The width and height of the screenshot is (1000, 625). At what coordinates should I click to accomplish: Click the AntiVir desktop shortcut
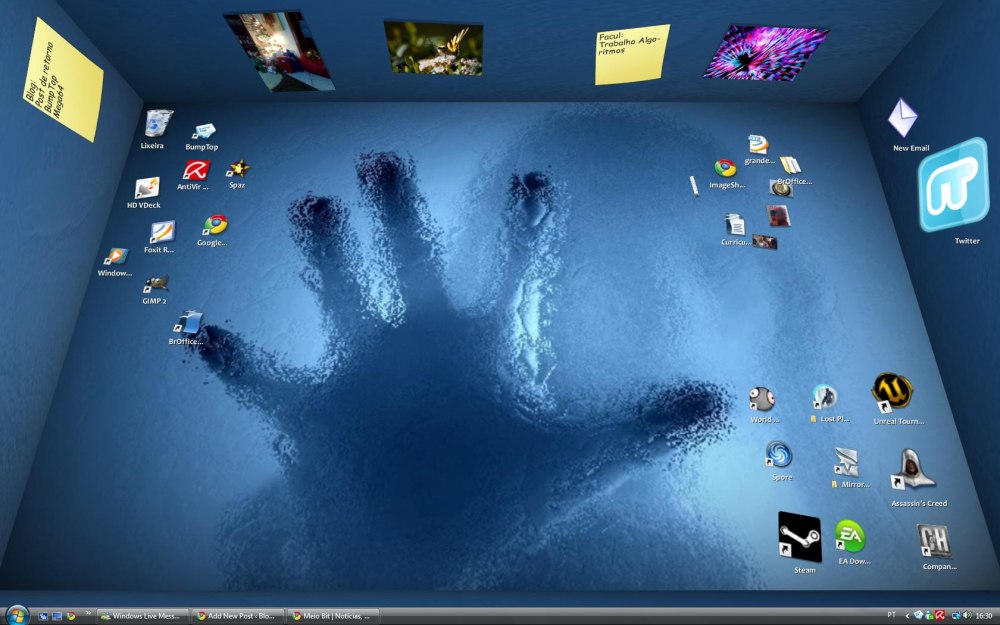tap(195, 170)
